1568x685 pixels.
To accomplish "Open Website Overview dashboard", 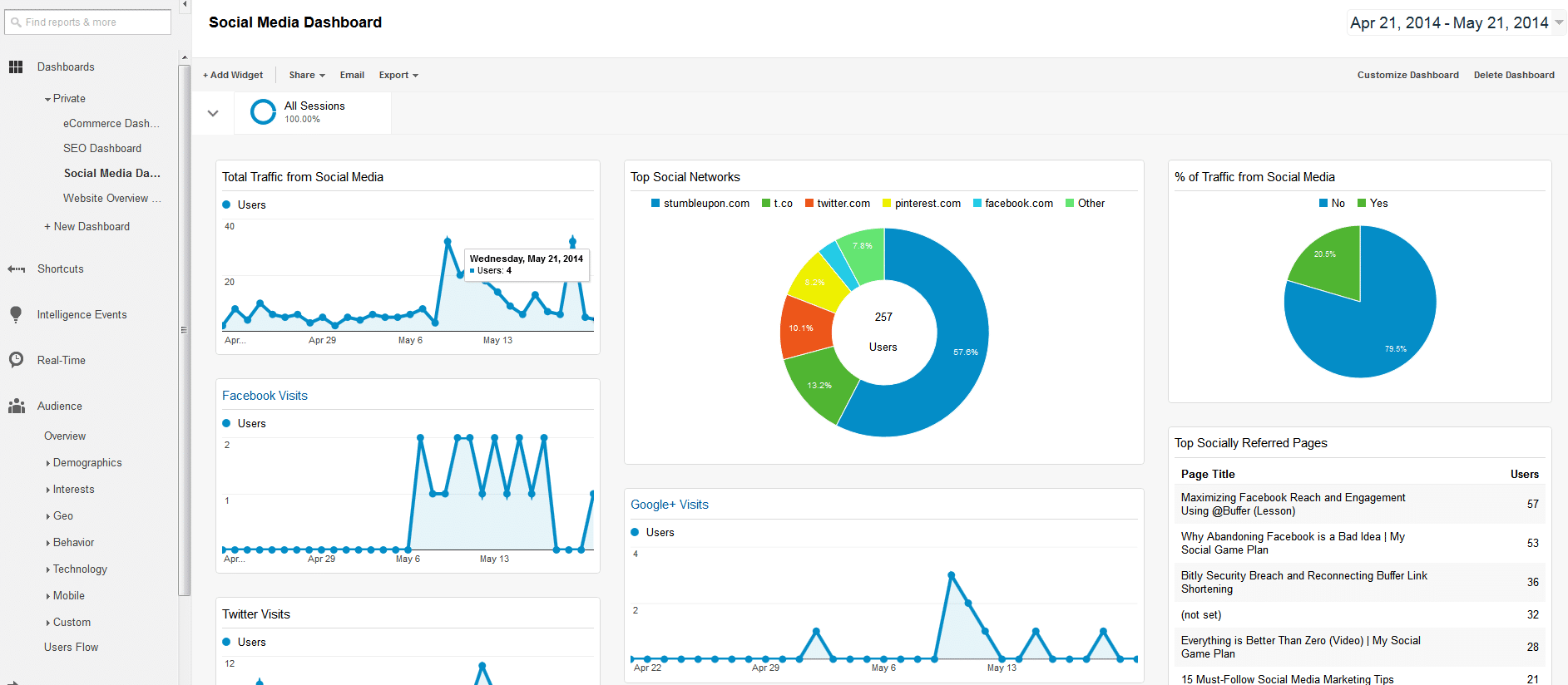I will pyautogui.click(x=112, y=199).
